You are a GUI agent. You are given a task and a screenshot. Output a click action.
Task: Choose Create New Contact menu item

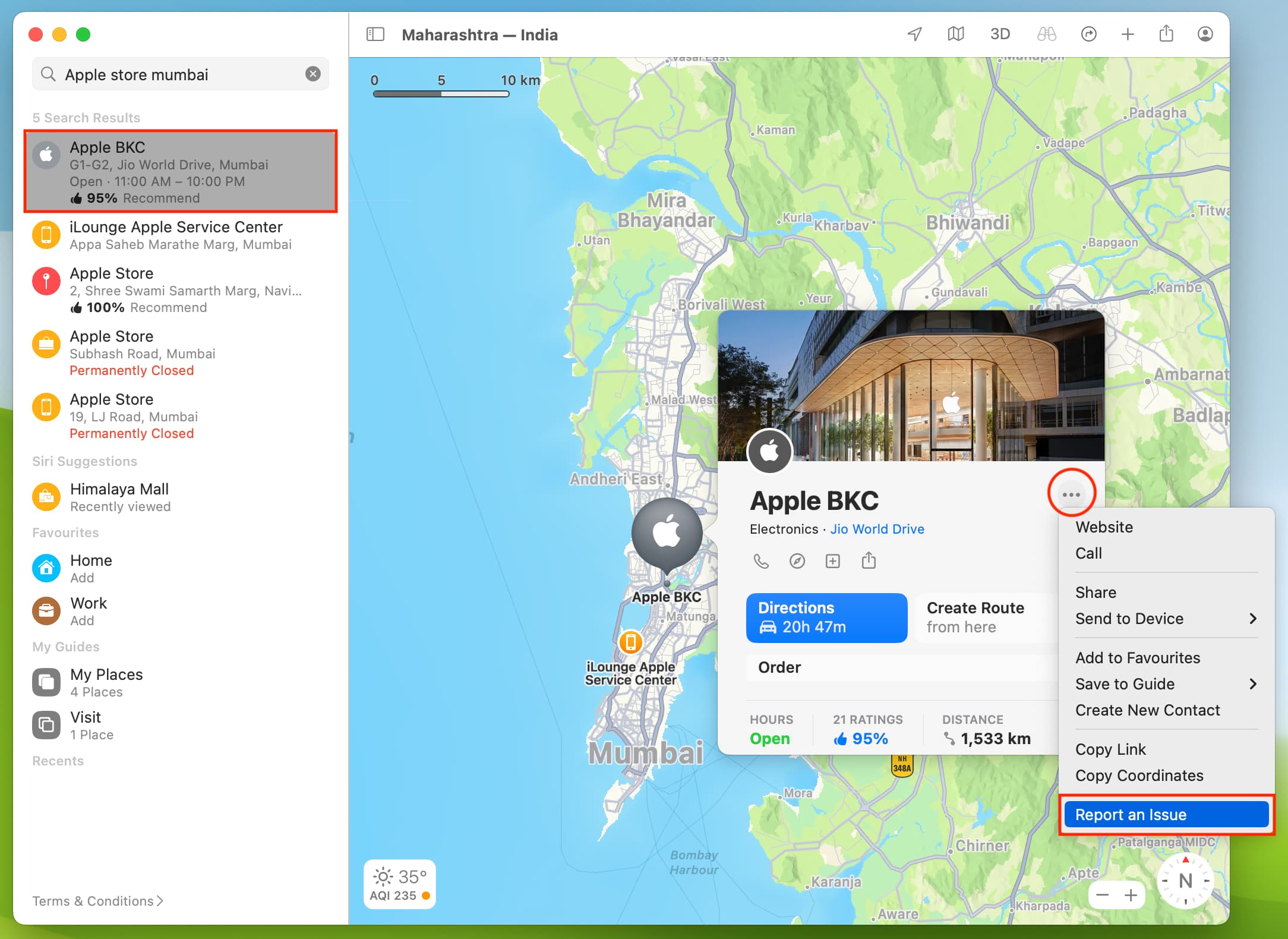click(1167, 710)
